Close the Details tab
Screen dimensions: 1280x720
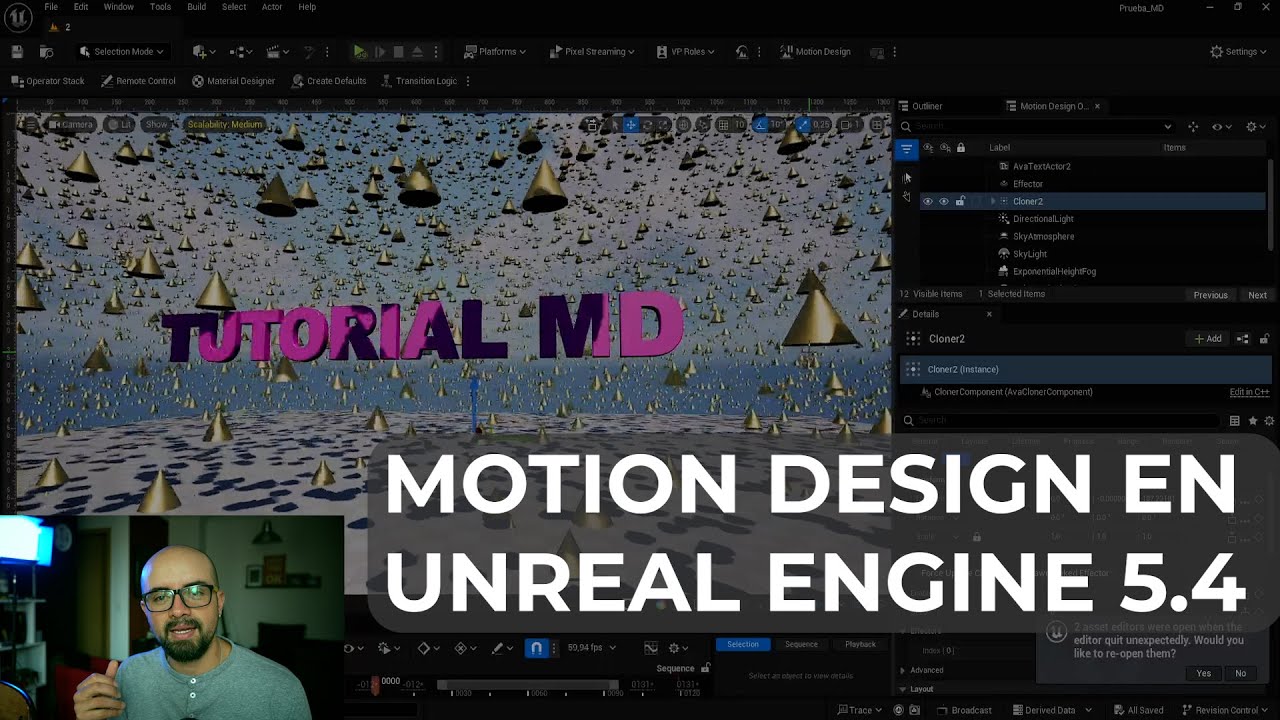(x=989, y=314)
